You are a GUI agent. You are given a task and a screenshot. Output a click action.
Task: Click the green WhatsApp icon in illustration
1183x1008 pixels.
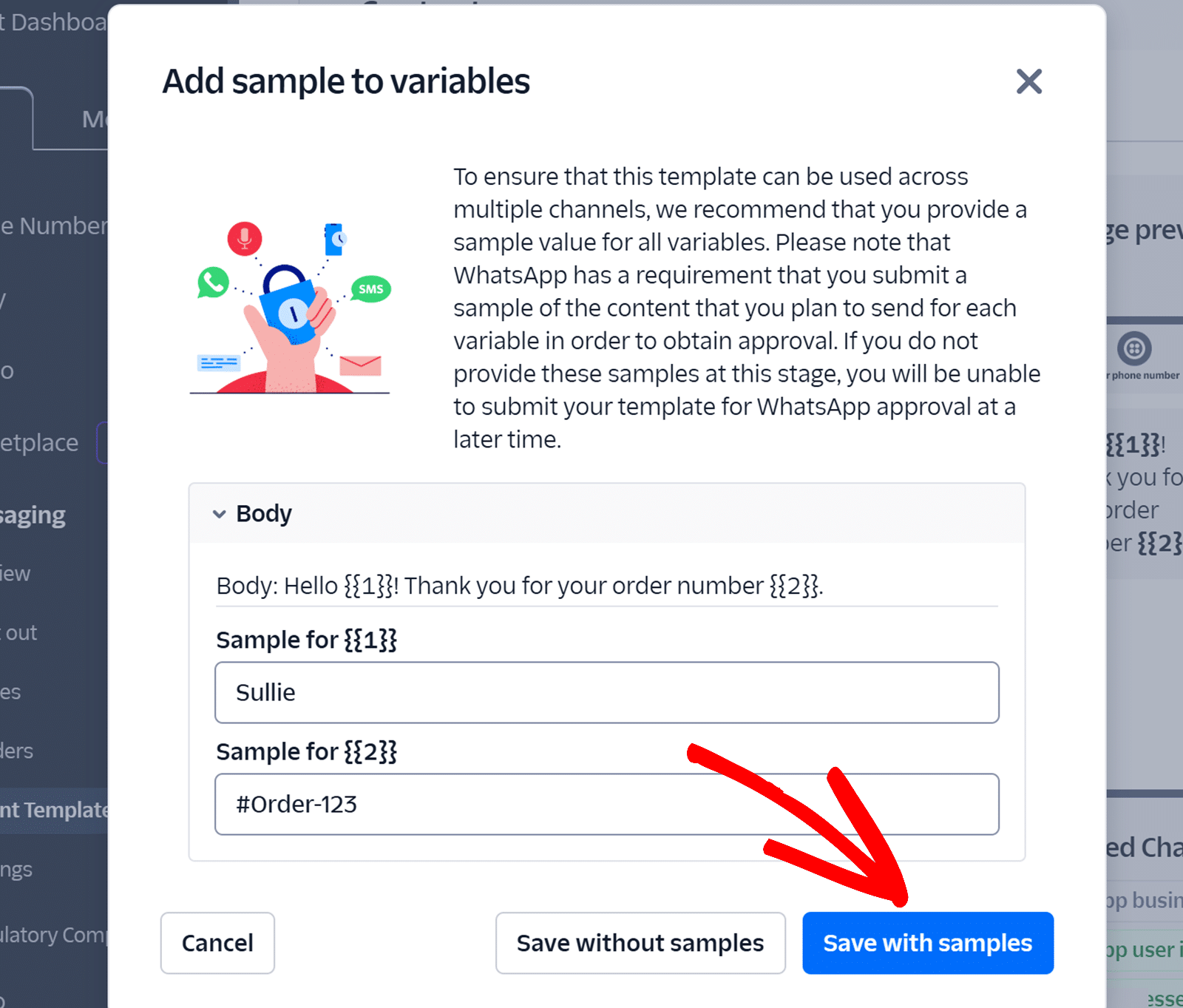pyautogui.click(x=213, y=283)
